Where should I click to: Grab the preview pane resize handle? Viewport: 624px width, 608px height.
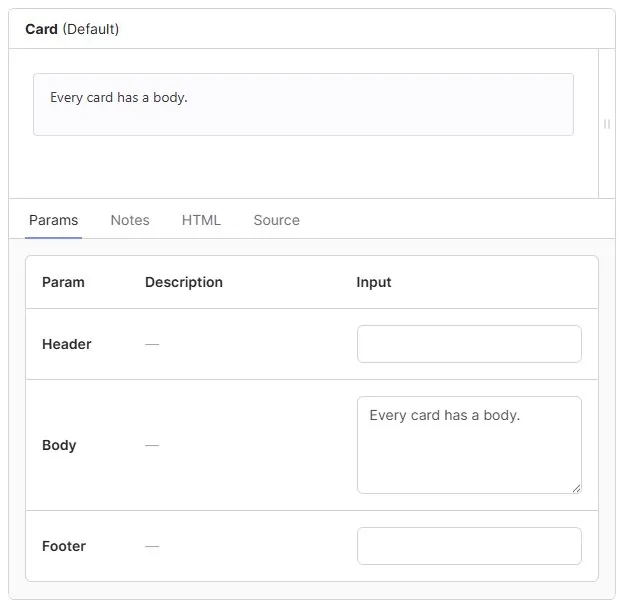606,124
